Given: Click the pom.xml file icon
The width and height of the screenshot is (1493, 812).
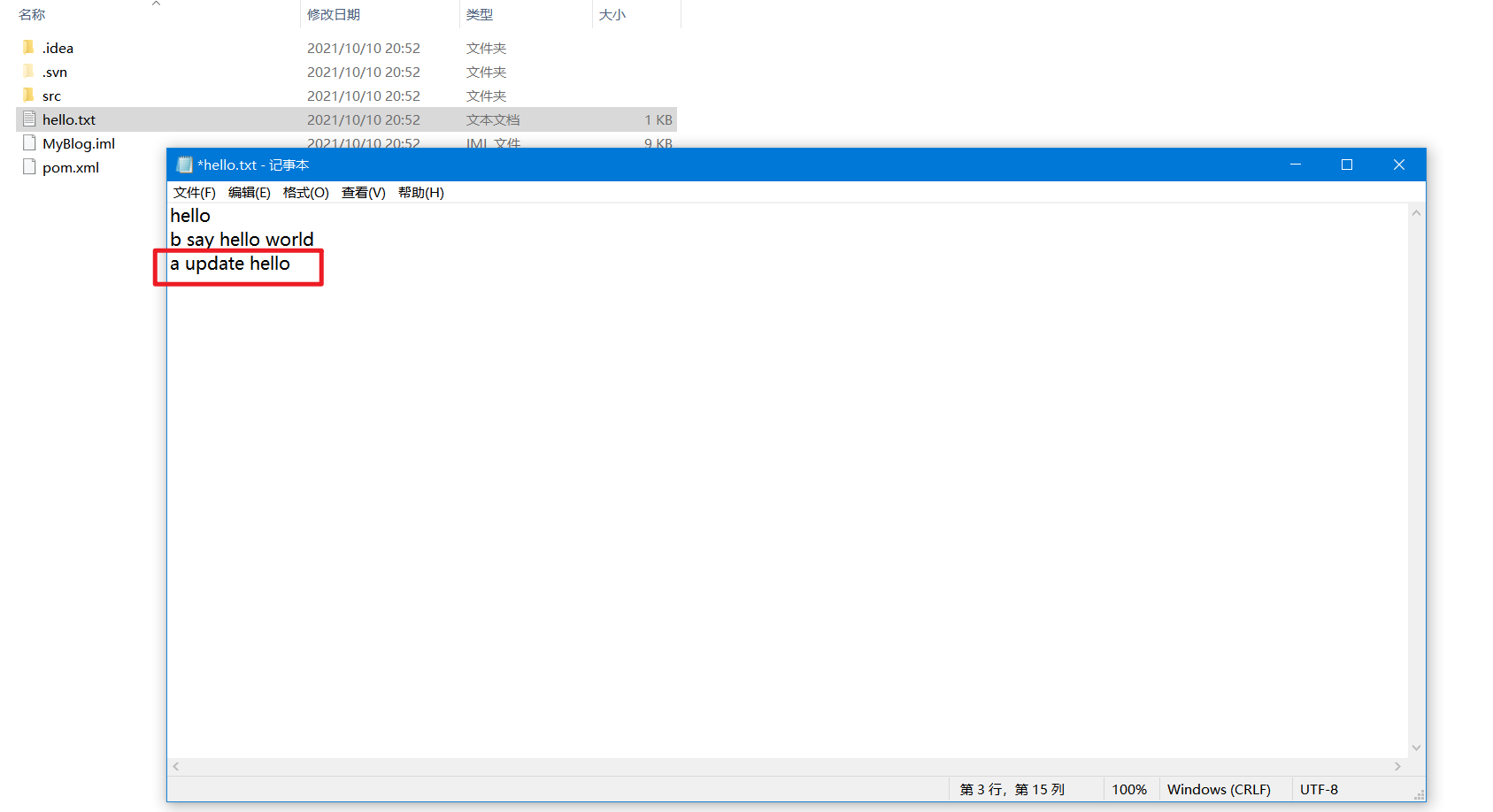Looking at the screenshot, I should coord(29,166).
